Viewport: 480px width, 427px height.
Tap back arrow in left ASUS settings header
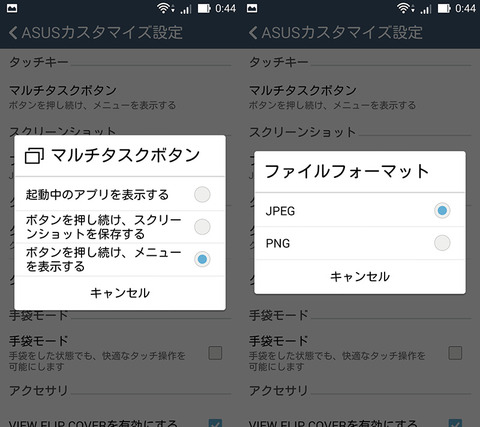tap(13, 33)
